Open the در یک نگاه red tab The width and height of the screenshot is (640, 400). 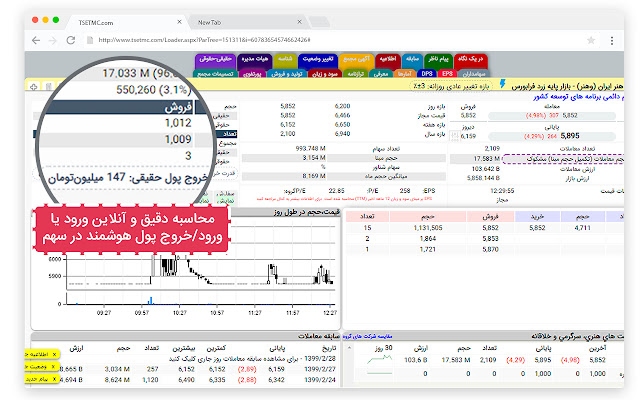(x=470, y=59)
